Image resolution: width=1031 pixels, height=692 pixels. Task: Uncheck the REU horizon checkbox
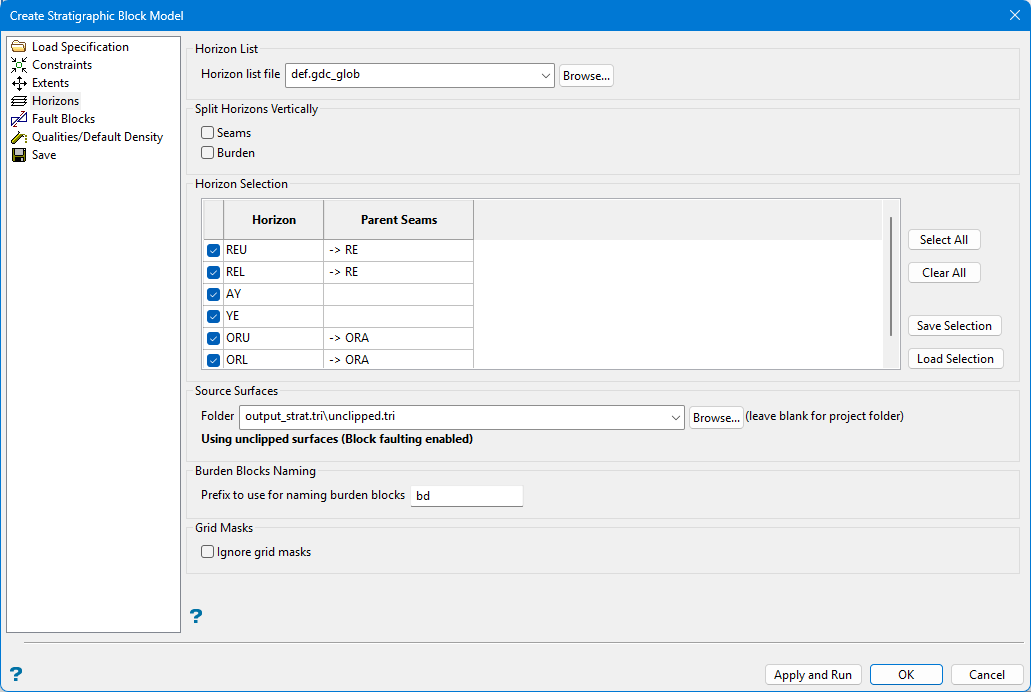pos(213,251)
